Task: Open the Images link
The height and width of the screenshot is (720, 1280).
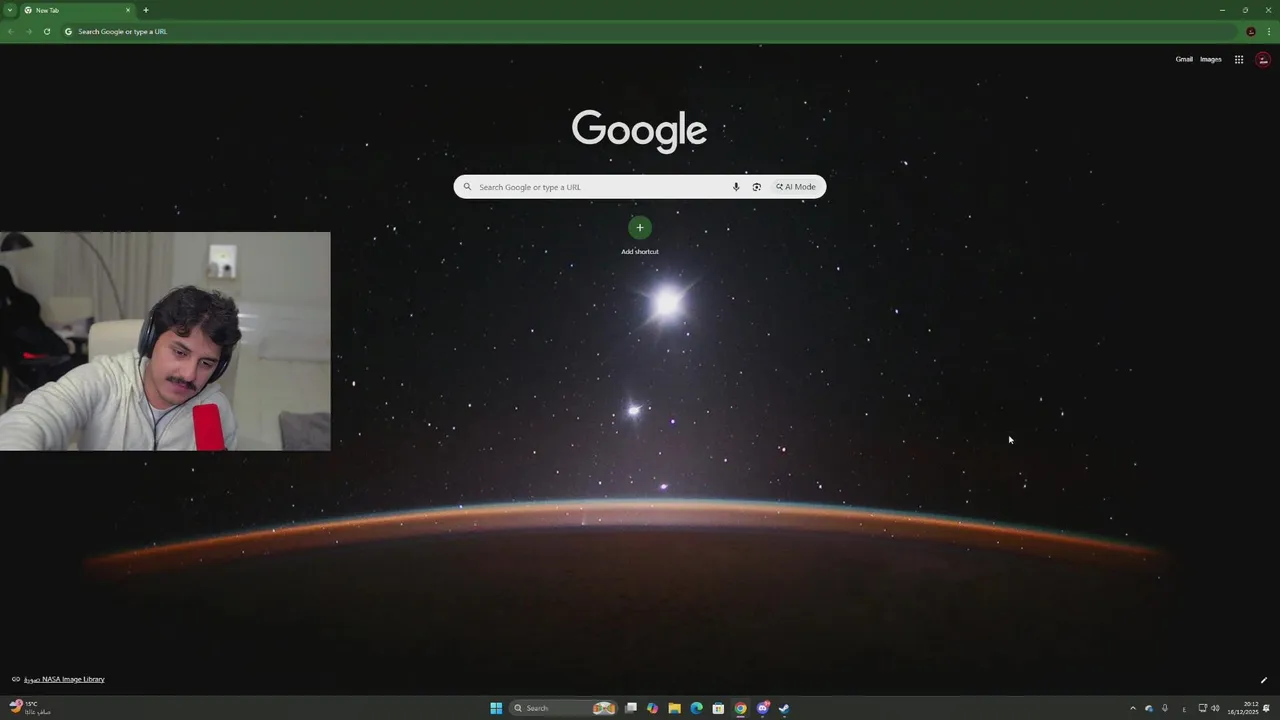Action: pos(1211,59)
